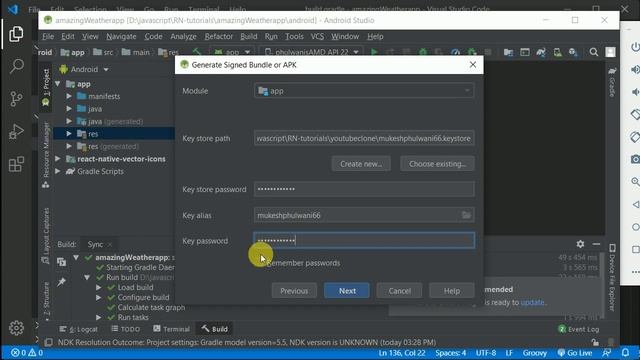The width and height of the screenshot is (640, 360).
Task: Toggle the Remember passwords checkbox
Action: pos(261,263)
